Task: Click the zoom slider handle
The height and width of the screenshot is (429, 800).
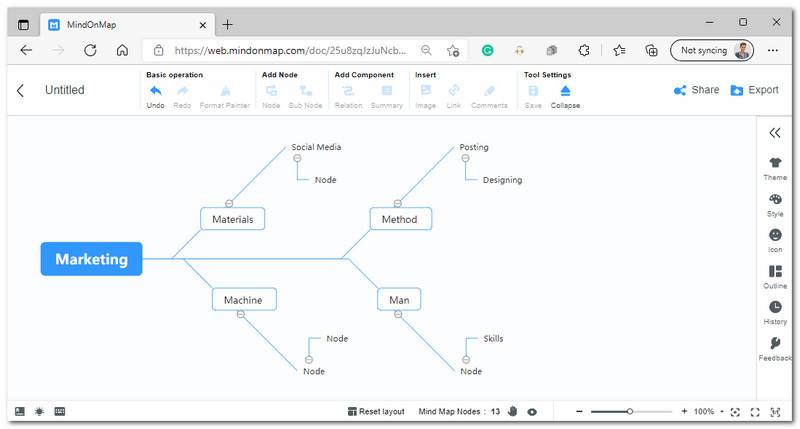Action: (x=630, y=411)
